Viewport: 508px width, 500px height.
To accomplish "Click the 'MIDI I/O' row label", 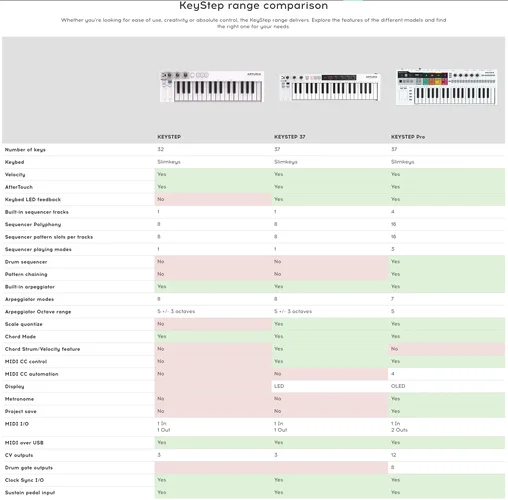I will pos(17,424).
